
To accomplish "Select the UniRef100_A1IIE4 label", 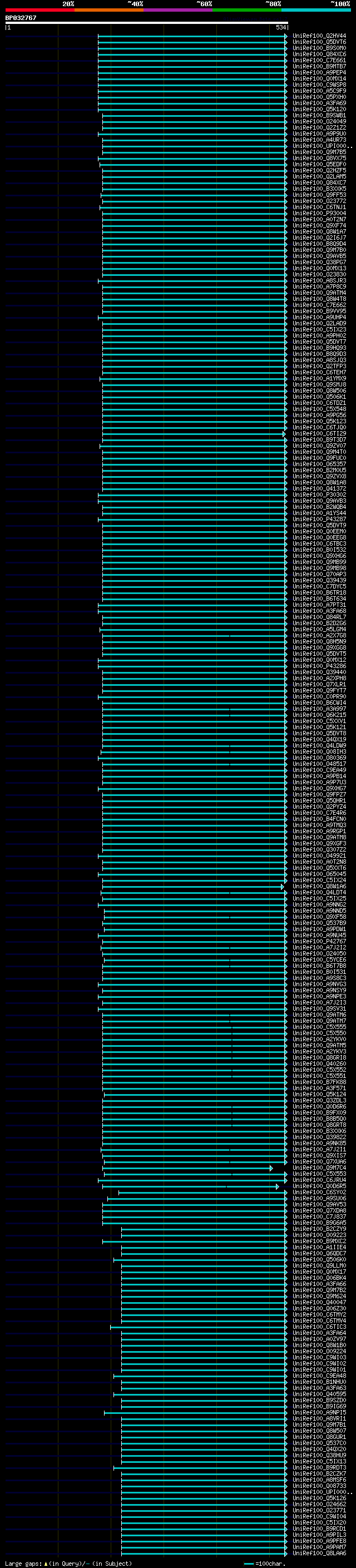I will click(319, 1247).
